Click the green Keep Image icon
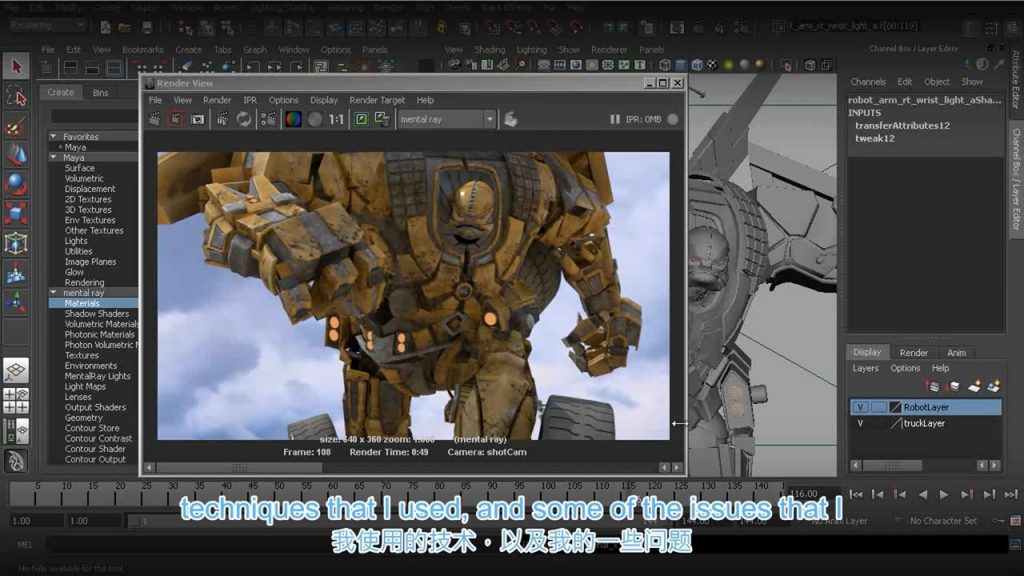 pos(361,119)
